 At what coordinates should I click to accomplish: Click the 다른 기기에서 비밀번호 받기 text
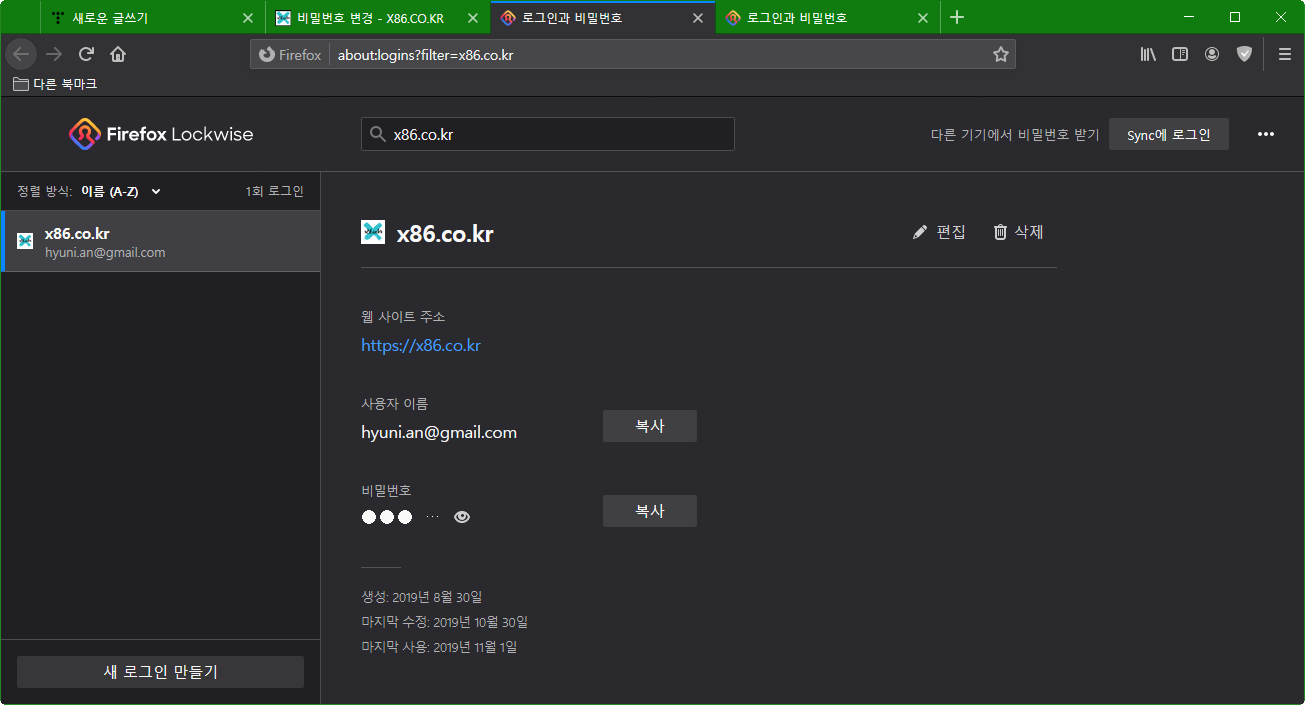[1015, 135]
